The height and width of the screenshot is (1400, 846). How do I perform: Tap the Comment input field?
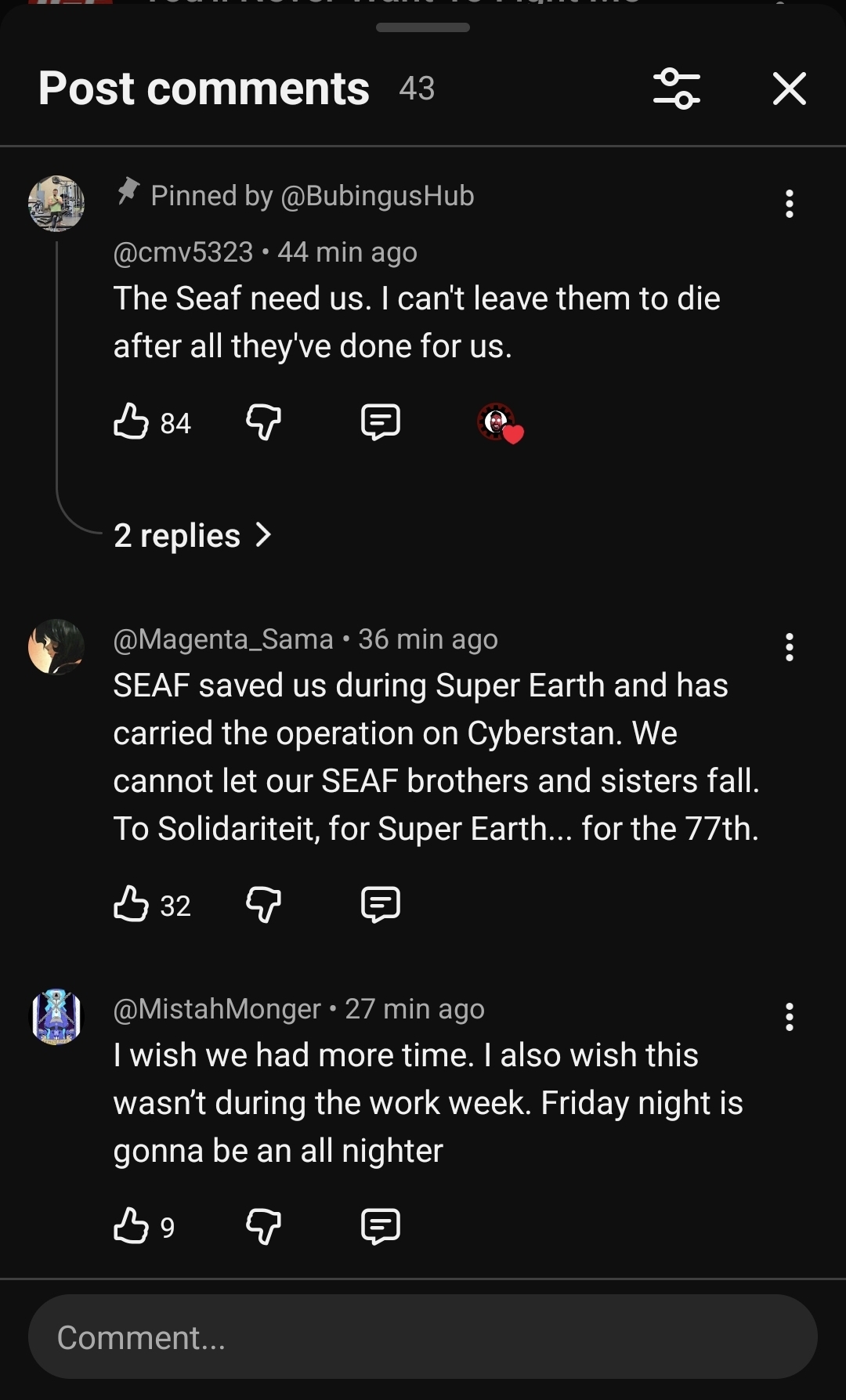pyautogui.click(x=423, y=1337)
